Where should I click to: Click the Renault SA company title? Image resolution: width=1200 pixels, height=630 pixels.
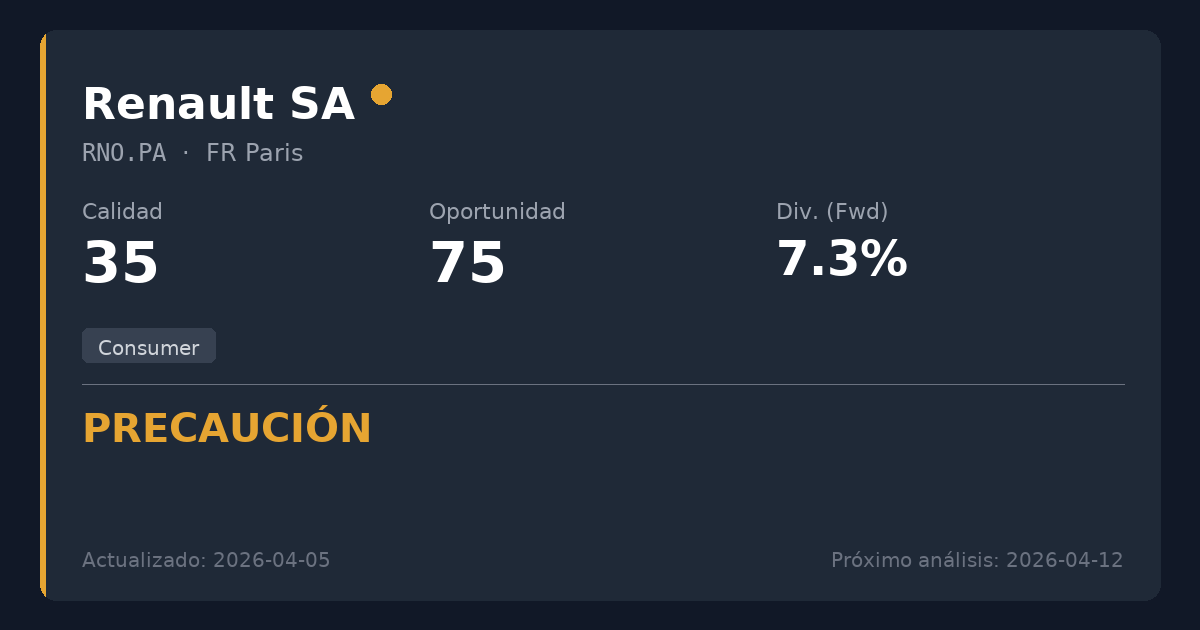pos(218,105)
